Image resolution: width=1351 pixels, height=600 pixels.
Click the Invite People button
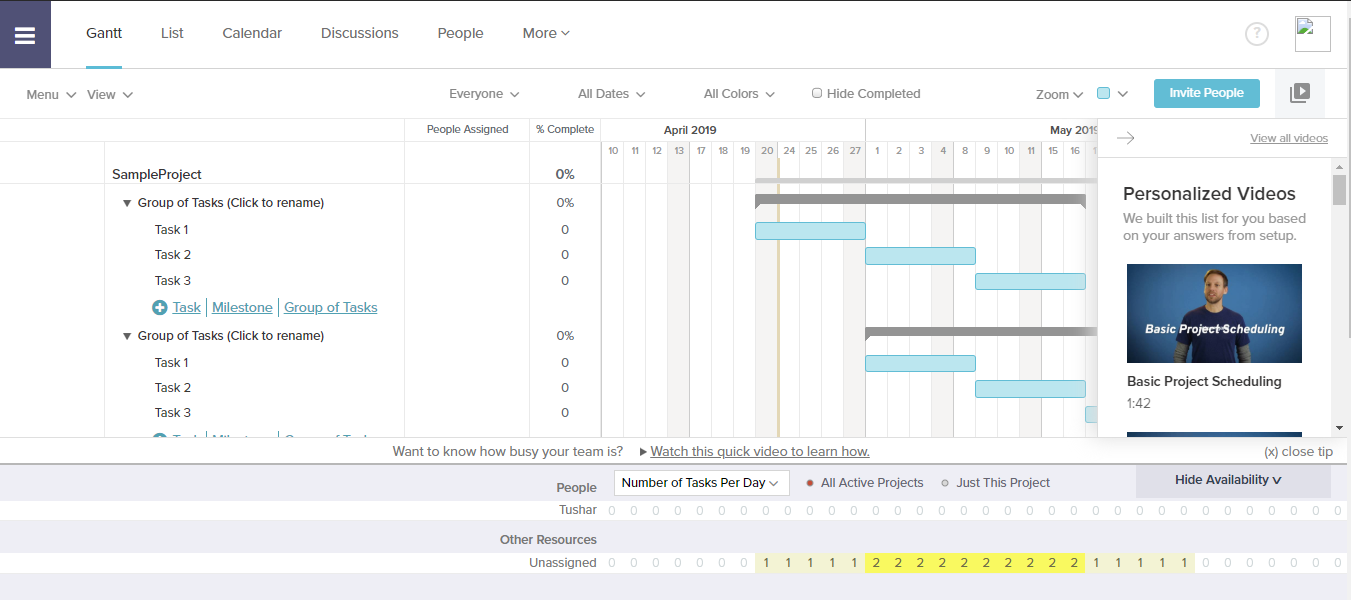click(x=1206, y=92)
